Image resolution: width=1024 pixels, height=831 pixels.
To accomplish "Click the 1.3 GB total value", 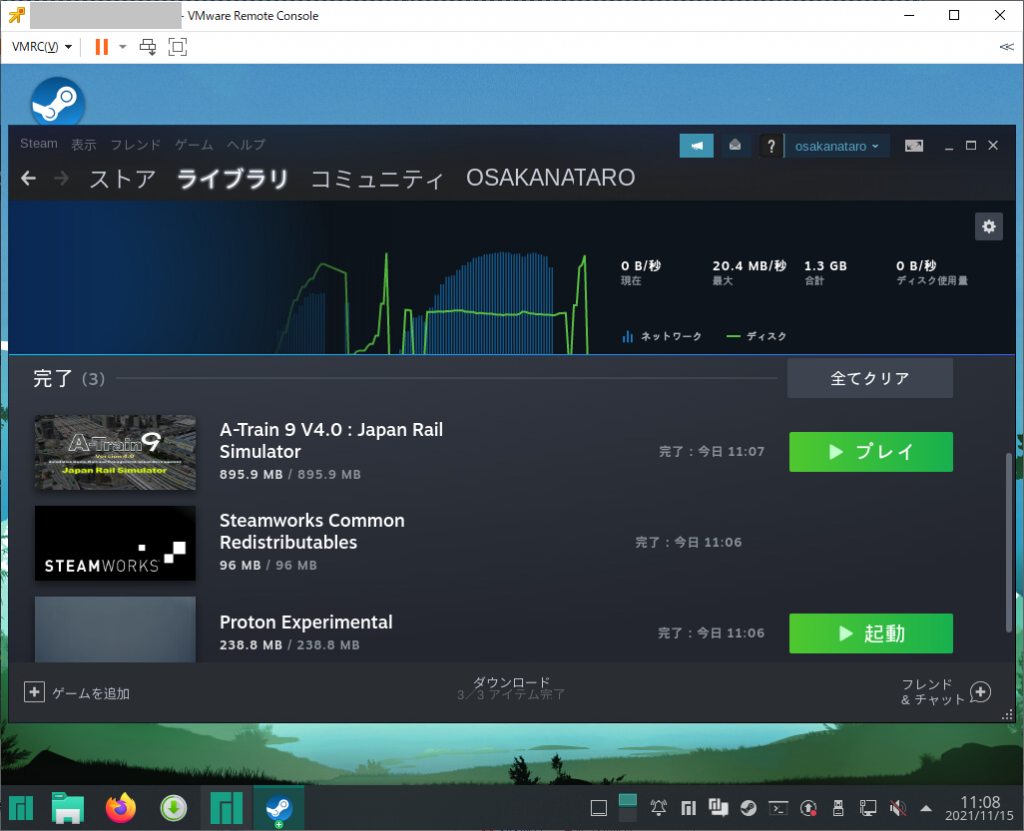I will pyautogui.click(x=825, y=266).
